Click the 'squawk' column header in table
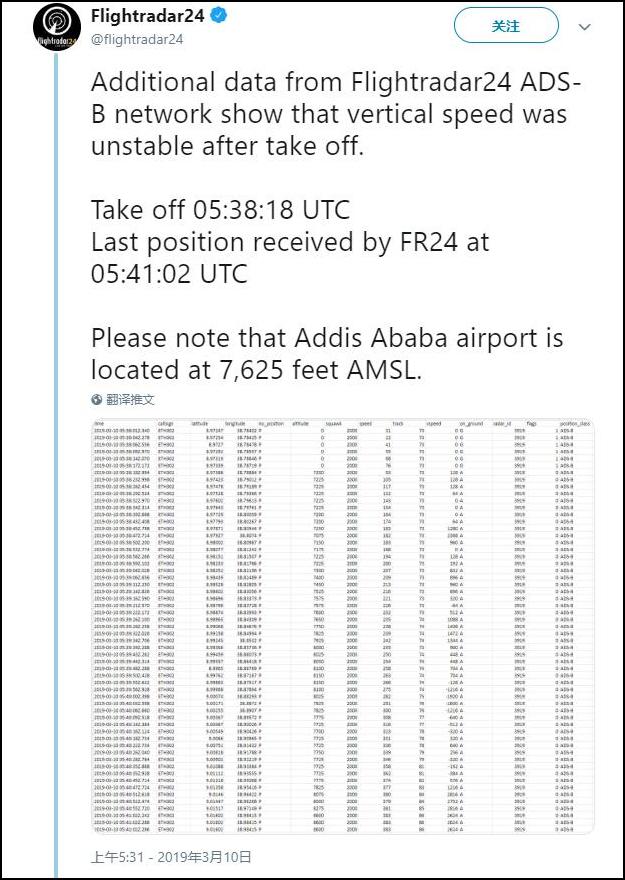 (346, 423)
